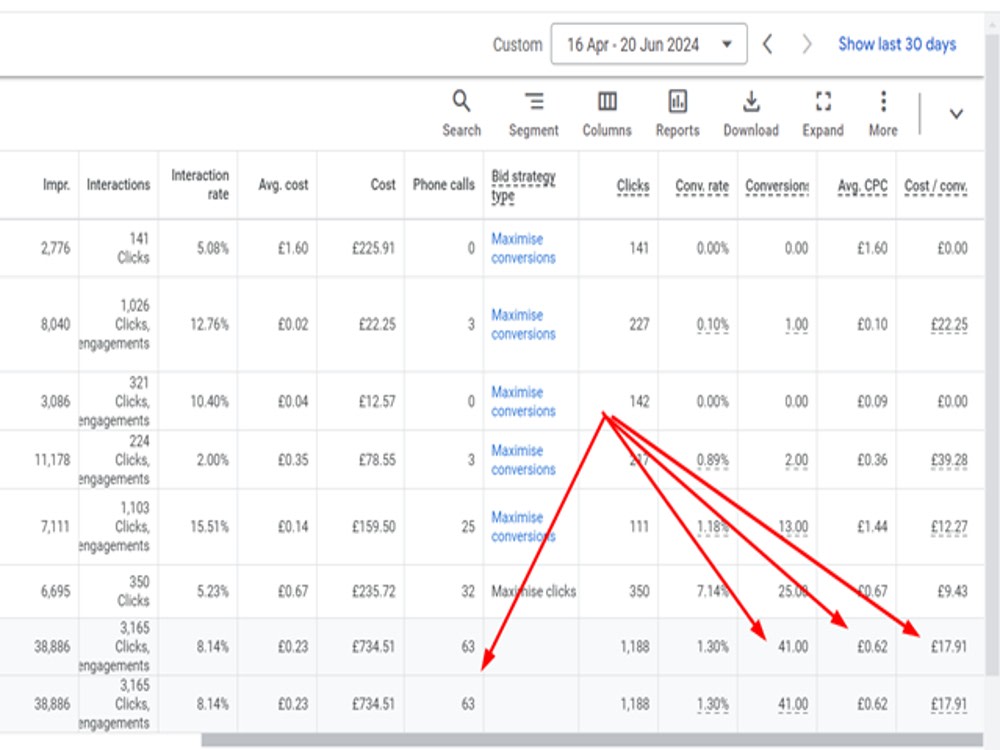Screen dimensions: 1000x750
Task: Click the £39.28 cost per conversion value
Action: coord(949,460)
